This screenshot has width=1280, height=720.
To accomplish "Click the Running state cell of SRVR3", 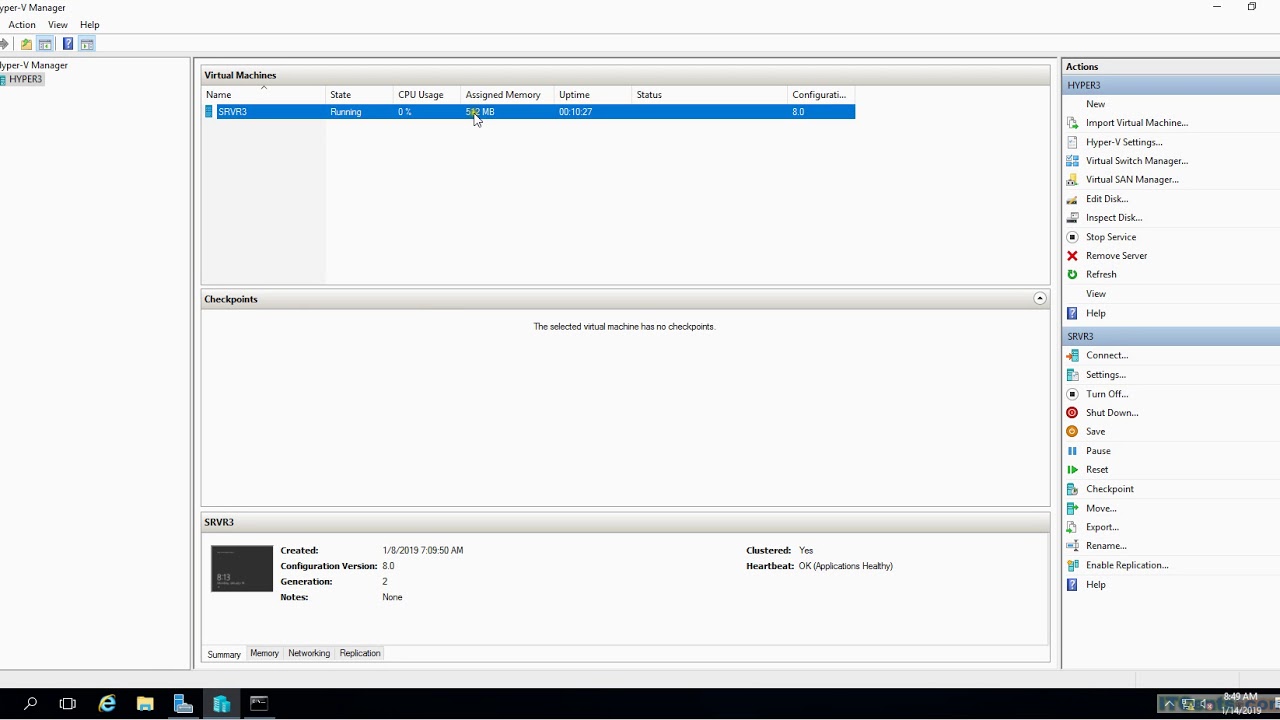I will coord(346,112).
